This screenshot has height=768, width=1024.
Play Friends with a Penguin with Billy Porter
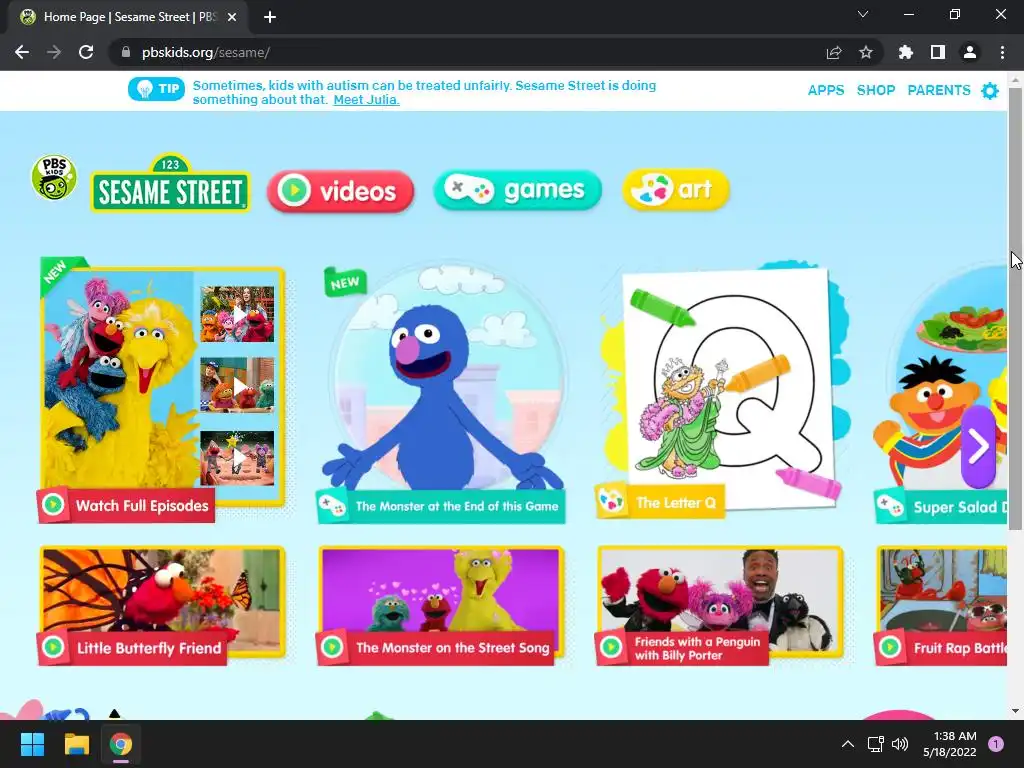(x=720, y=605)
